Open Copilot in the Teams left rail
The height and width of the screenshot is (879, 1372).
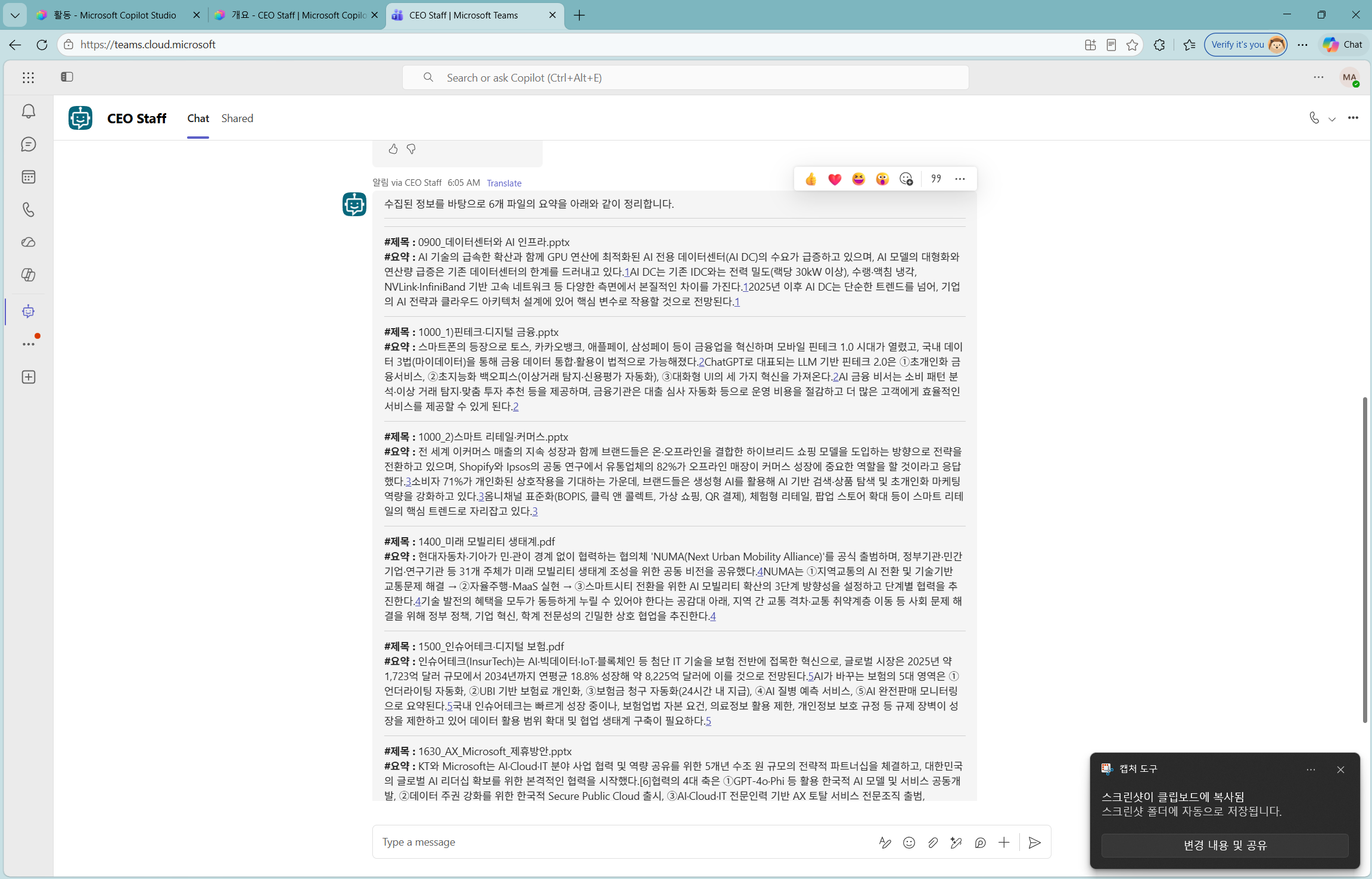[29, 275]
